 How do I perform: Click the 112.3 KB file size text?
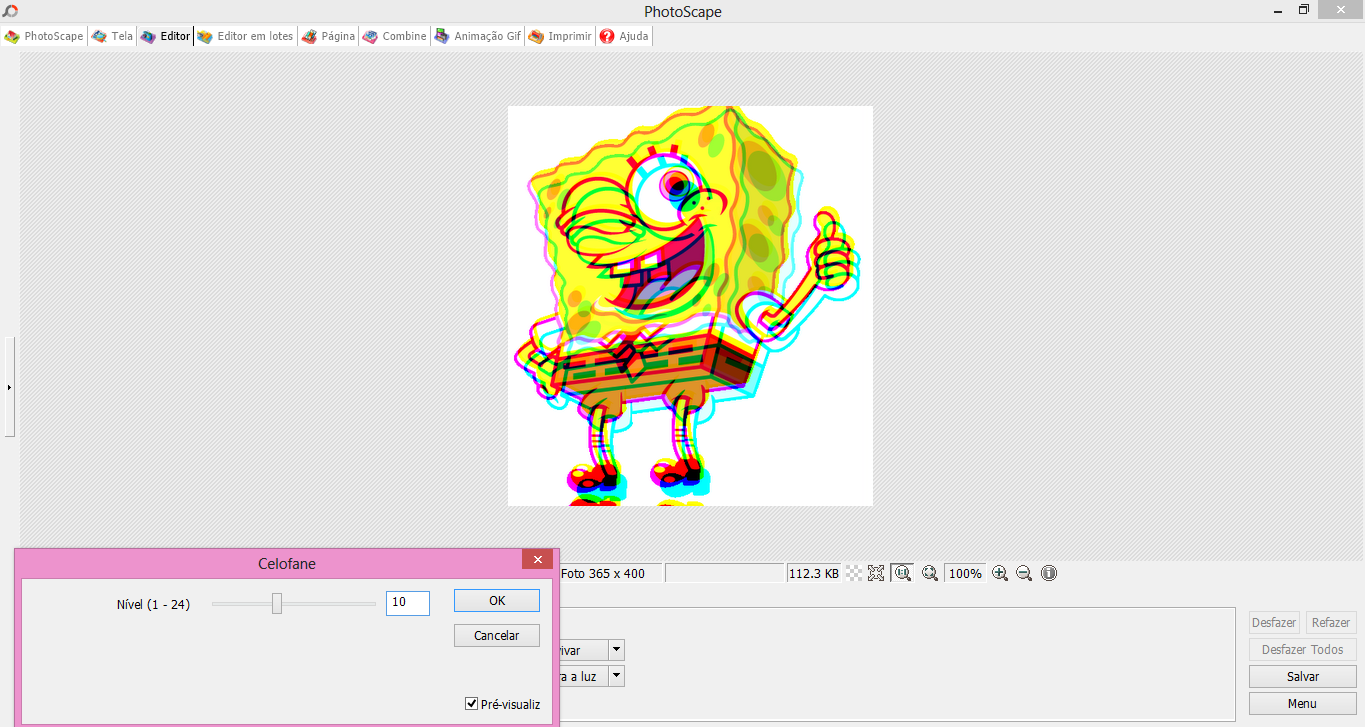[813, 573]
